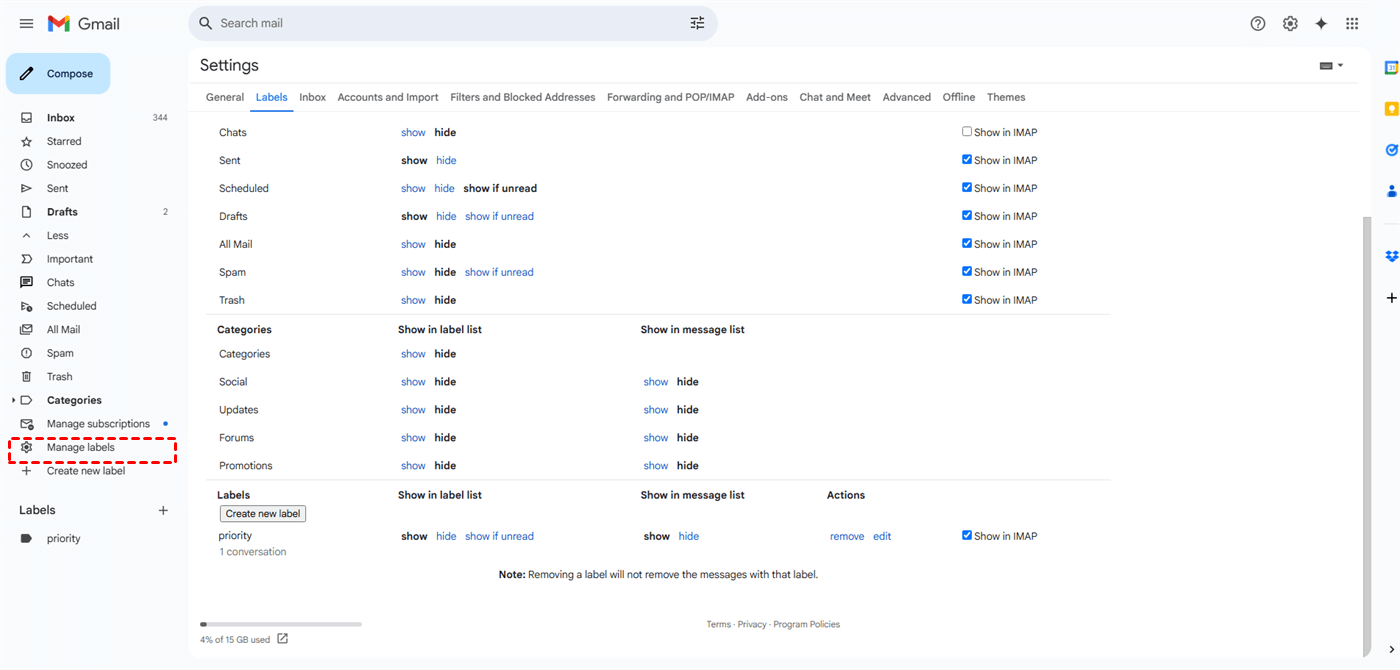This screenshot has width=1400, height=670.
Task: Open the input tools dropdown
Action: pos(1331,66)
